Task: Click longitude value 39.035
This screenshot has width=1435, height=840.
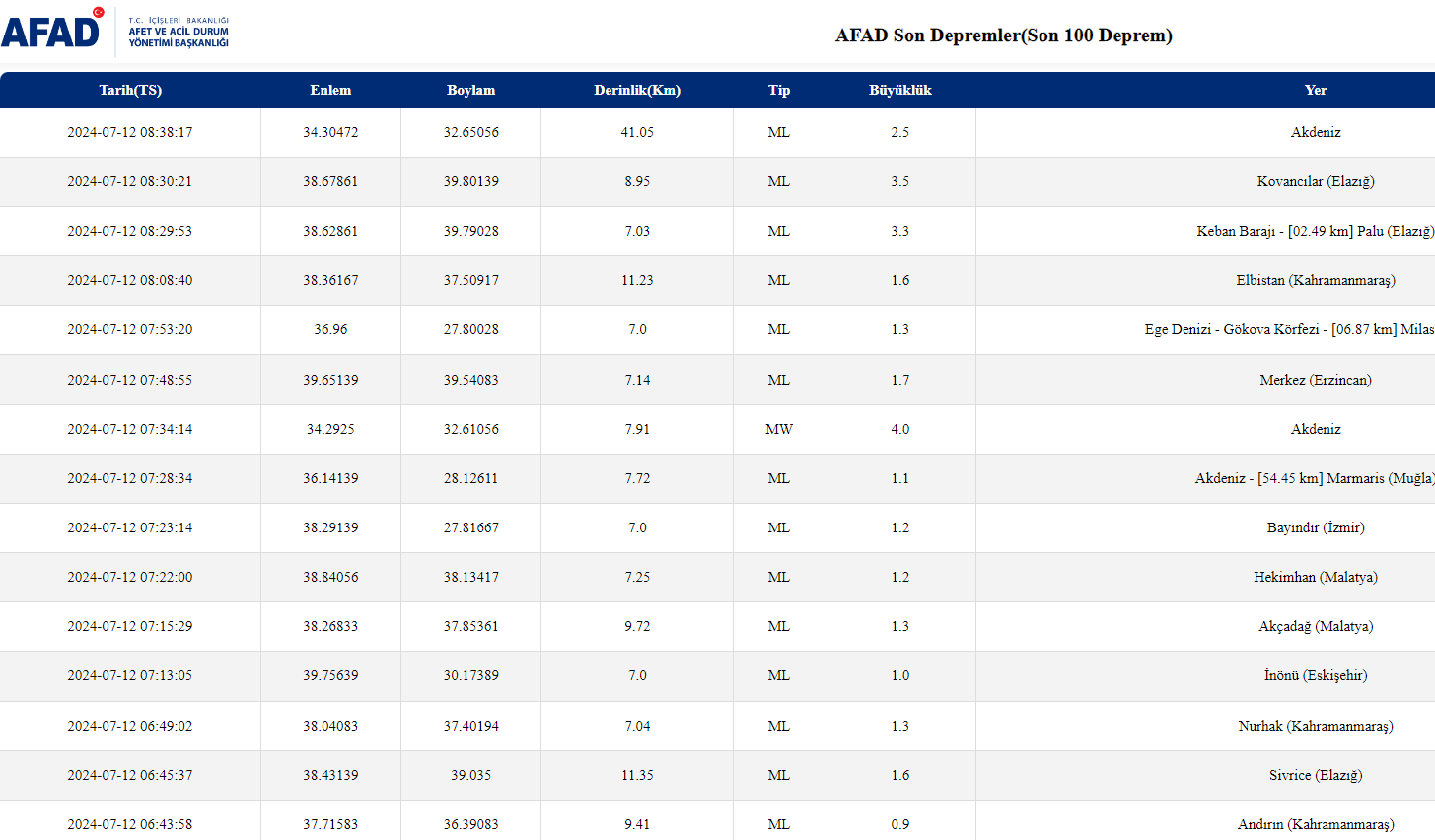Action: (x=470, y=775)
